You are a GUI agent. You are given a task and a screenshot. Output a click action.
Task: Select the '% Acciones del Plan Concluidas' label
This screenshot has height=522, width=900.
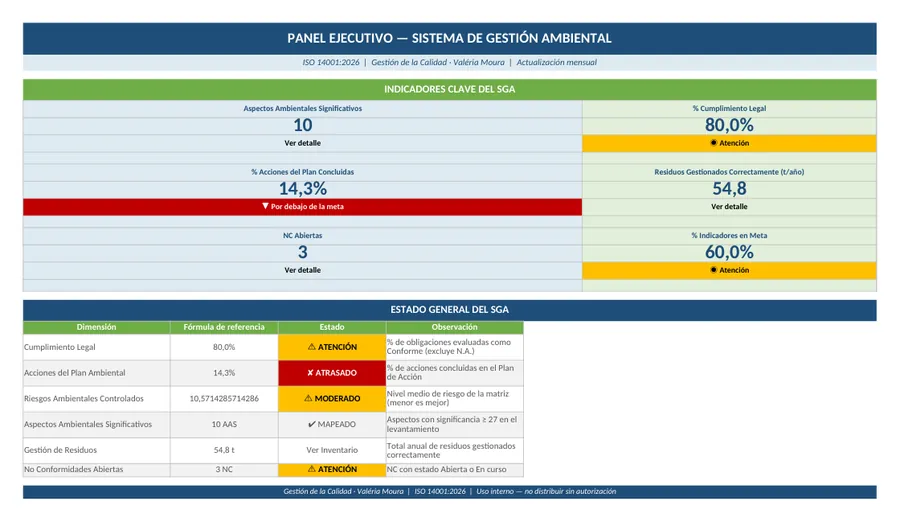pos(302,172)
